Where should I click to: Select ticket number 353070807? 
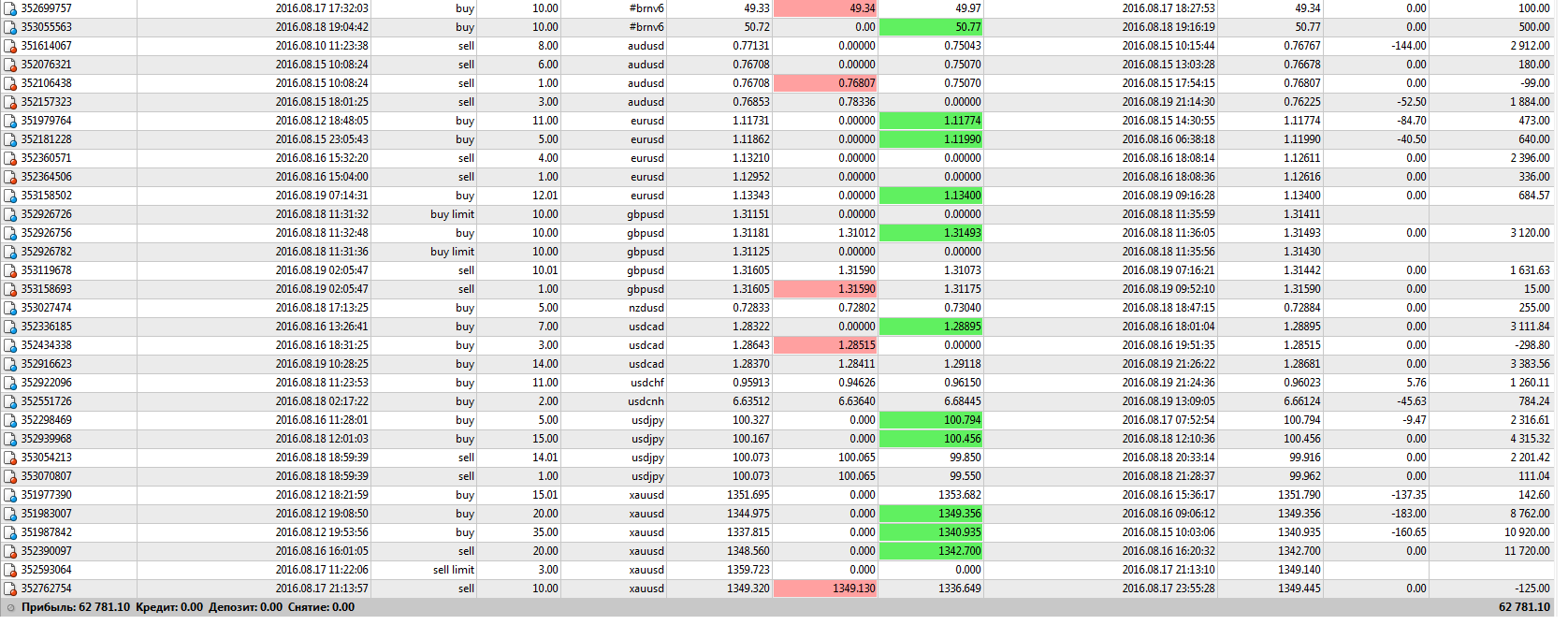[47, 476]
